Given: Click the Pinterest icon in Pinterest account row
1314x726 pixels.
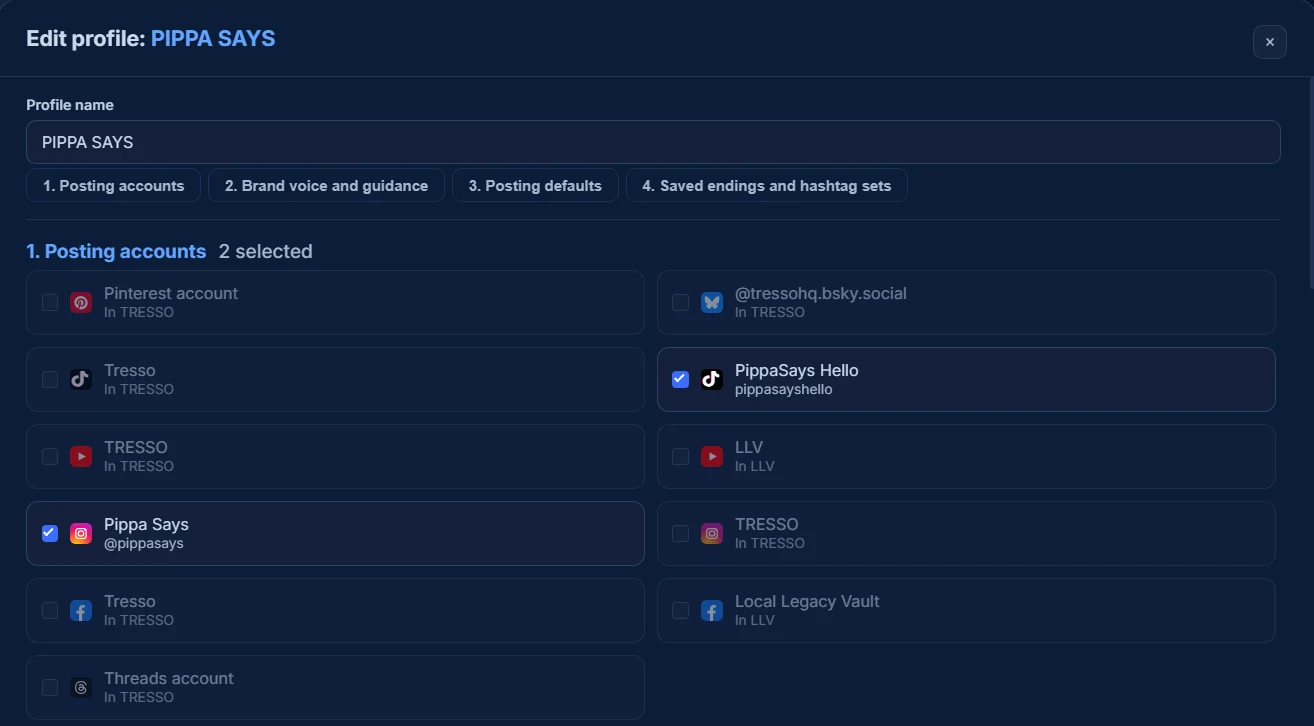Looking at the screenshot, I should pyautogui.click(x=81, y=302).
